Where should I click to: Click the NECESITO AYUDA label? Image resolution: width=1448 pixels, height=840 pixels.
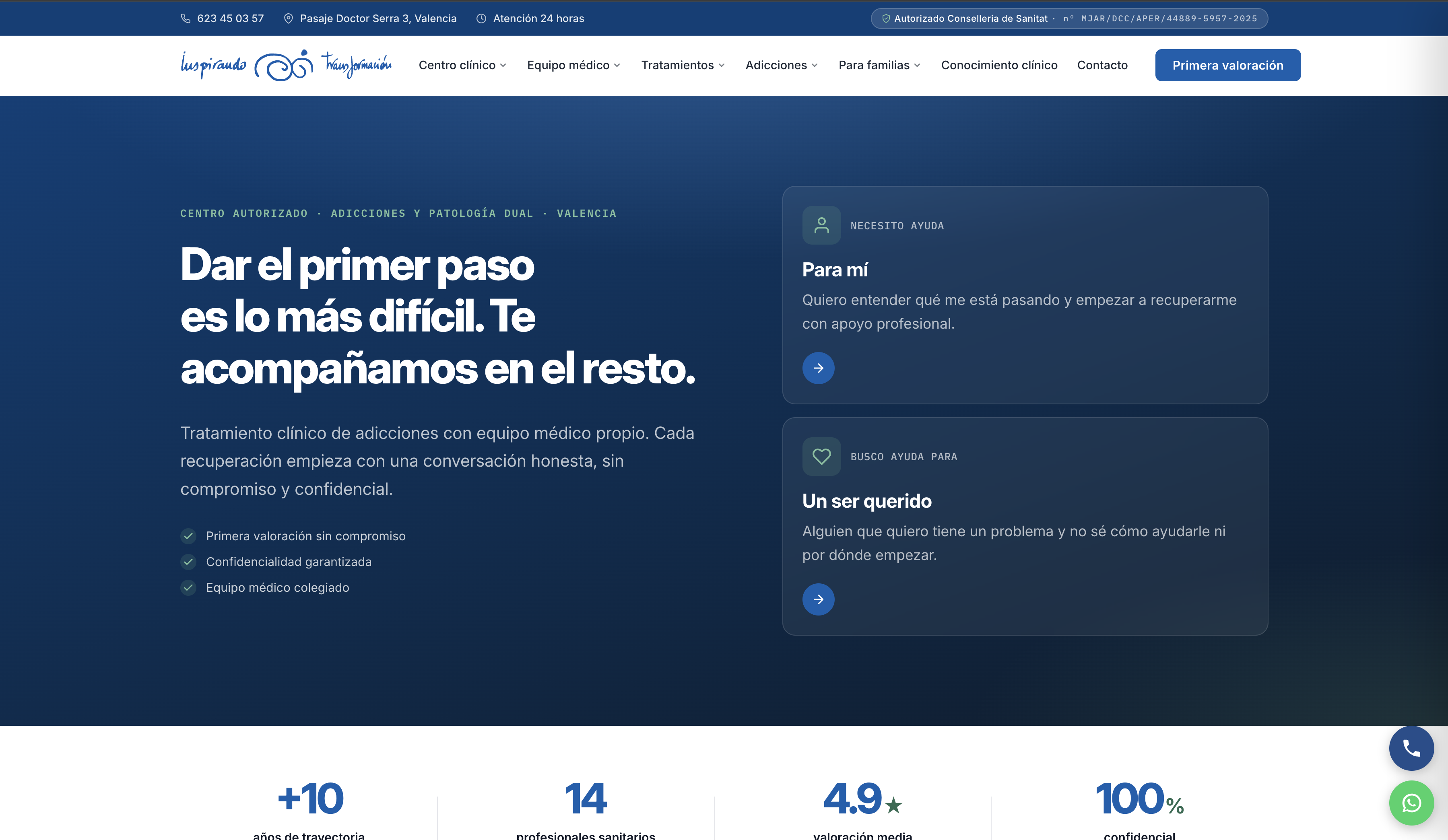tap(897, 226)
